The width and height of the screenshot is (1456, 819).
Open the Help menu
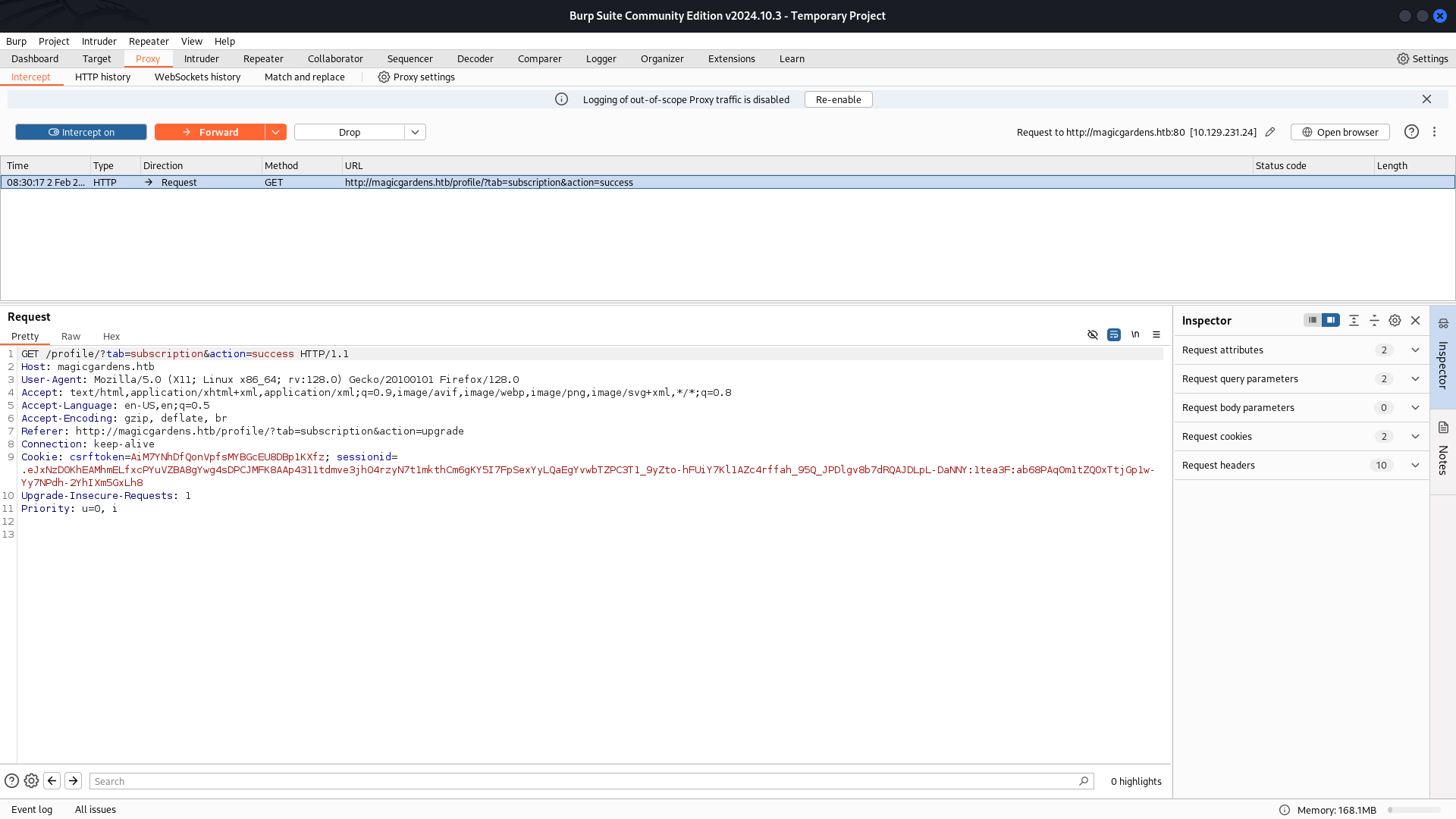point(224,41)
